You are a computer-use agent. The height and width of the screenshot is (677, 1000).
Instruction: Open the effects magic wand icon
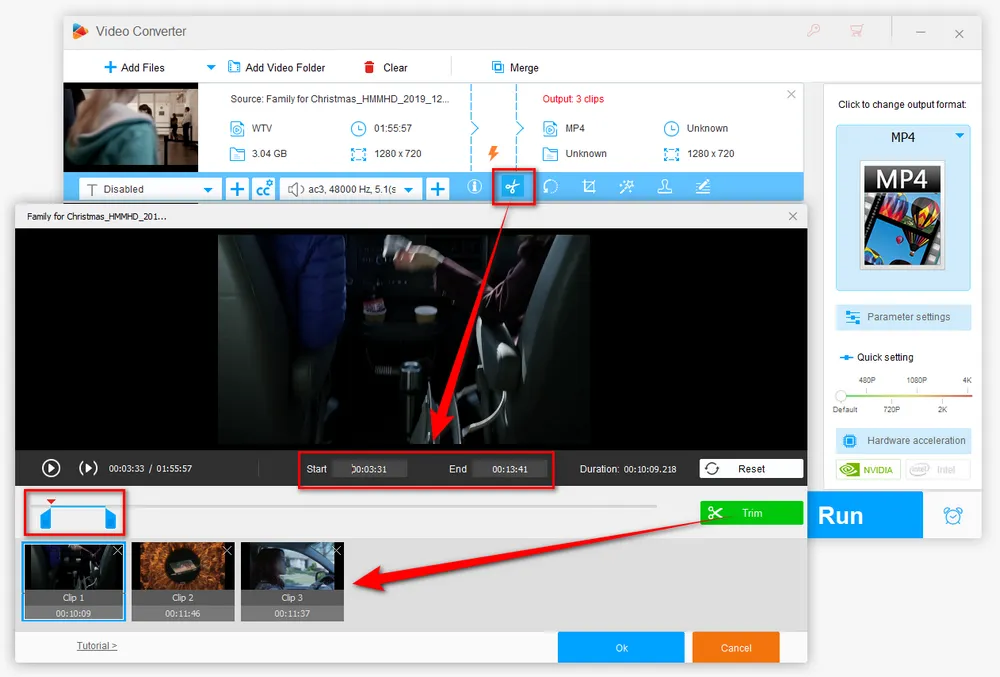(x=626, y=187)
